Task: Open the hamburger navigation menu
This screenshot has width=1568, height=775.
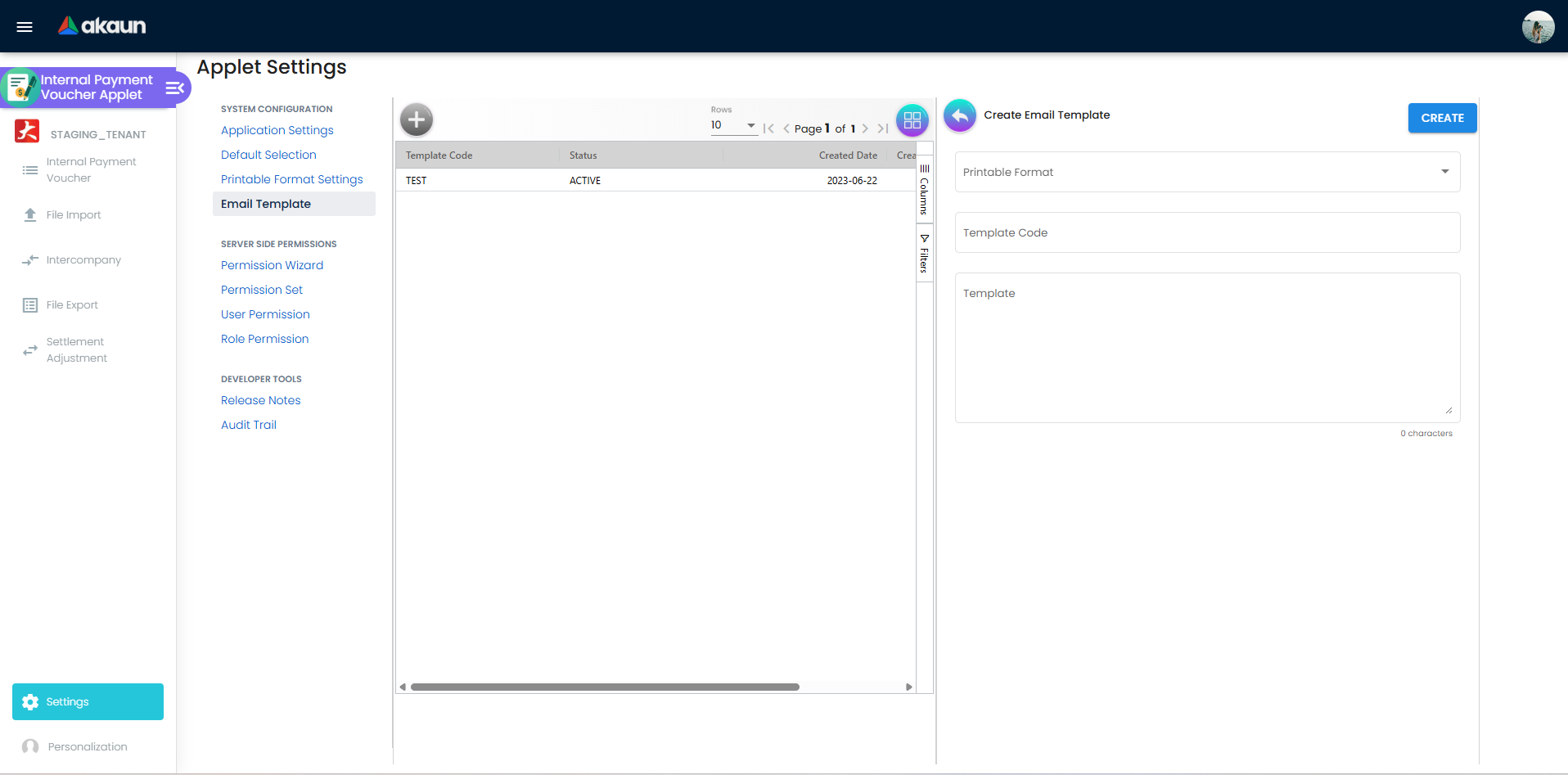Action: 24,26
